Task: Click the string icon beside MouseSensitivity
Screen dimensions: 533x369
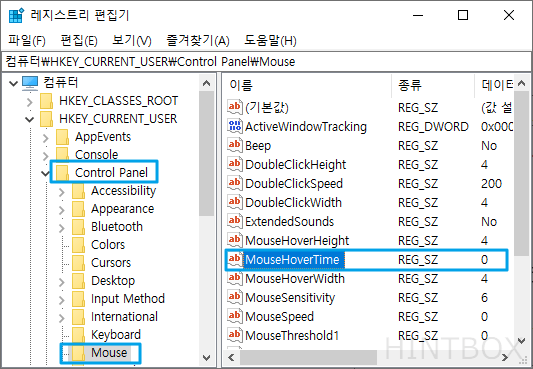Action: (235, 297)
